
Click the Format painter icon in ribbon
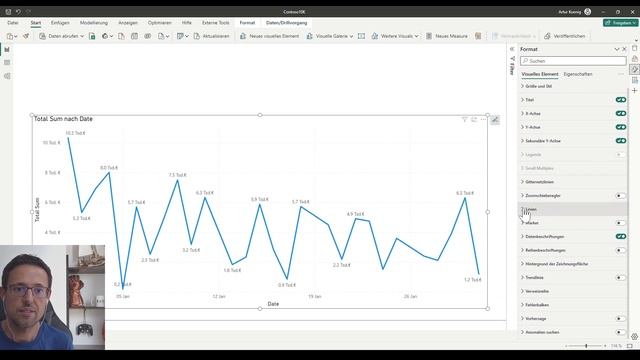pos(26,36)
